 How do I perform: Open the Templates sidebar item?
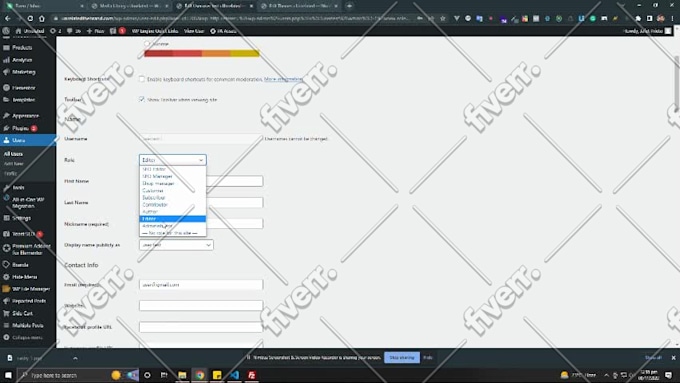[23, 100]
